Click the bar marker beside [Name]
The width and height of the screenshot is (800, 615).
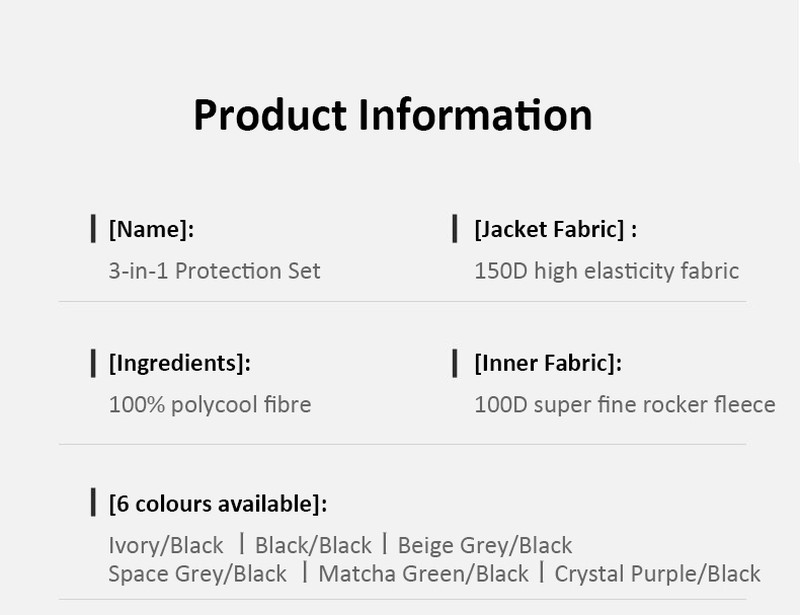pos(93,228)
